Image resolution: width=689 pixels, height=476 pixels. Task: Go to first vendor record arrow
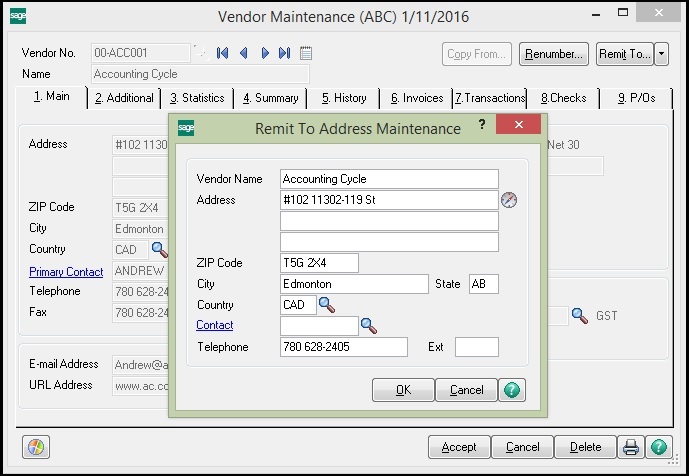click(222, 53)
